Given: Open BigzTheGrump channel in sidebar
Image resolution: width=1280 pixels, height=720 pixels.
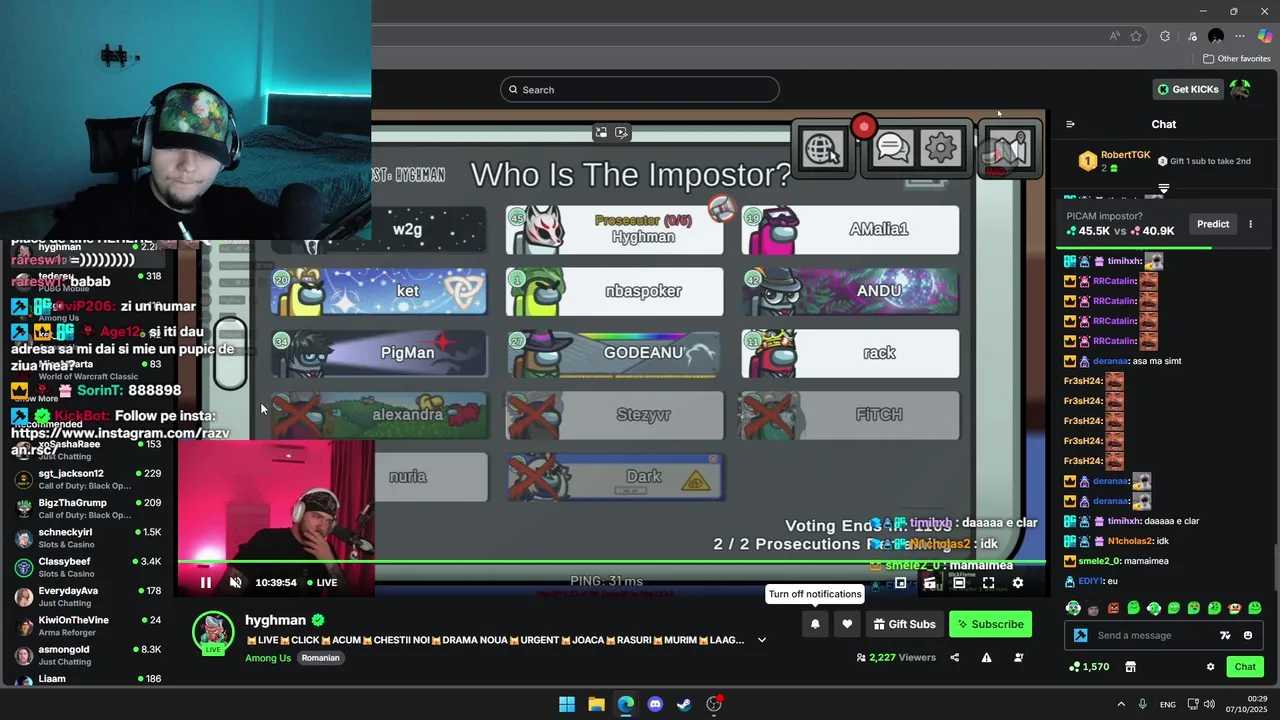Looking at the screenshot, I should point(88,509).
